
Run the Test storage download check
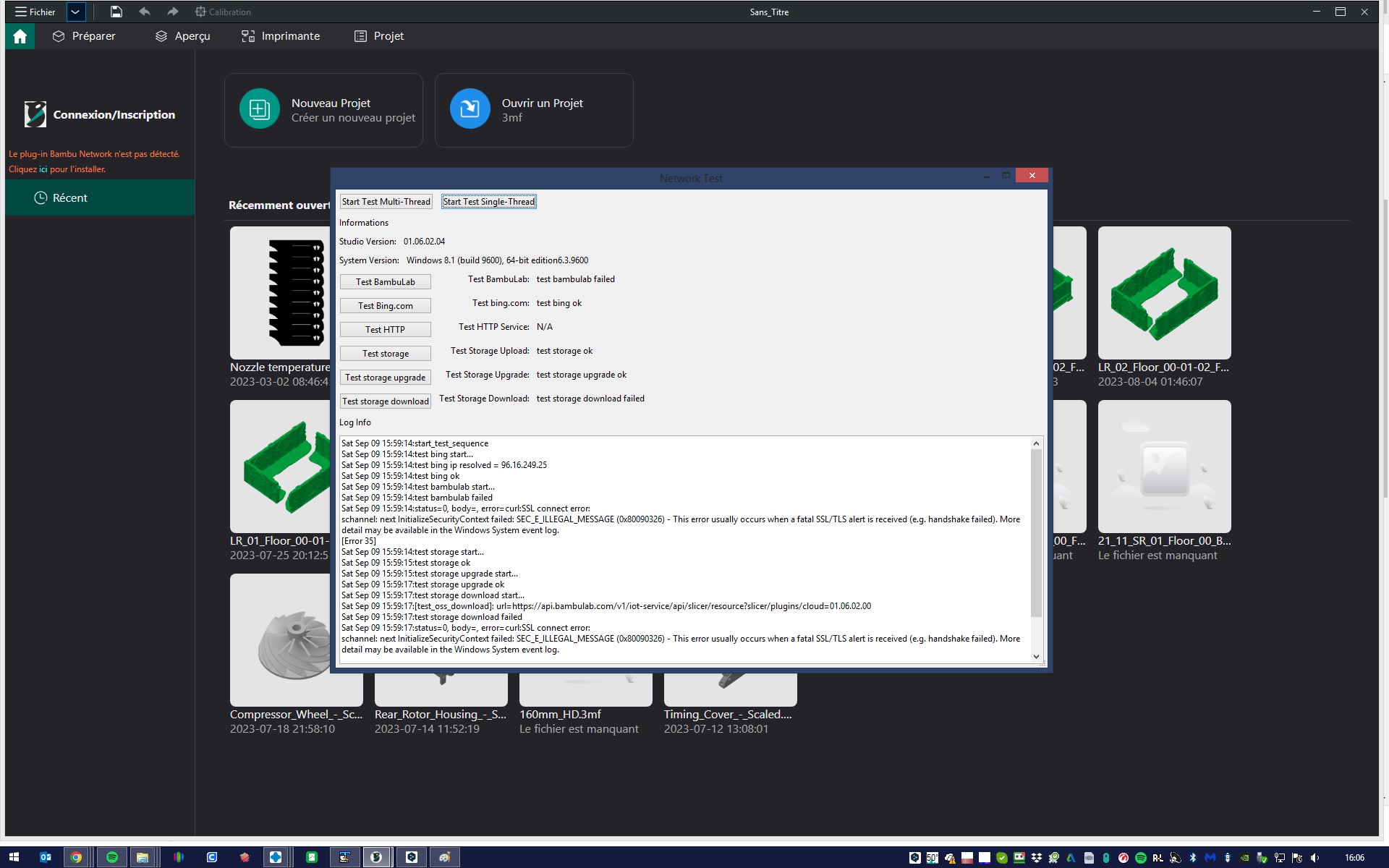click(x=385, y=401)
